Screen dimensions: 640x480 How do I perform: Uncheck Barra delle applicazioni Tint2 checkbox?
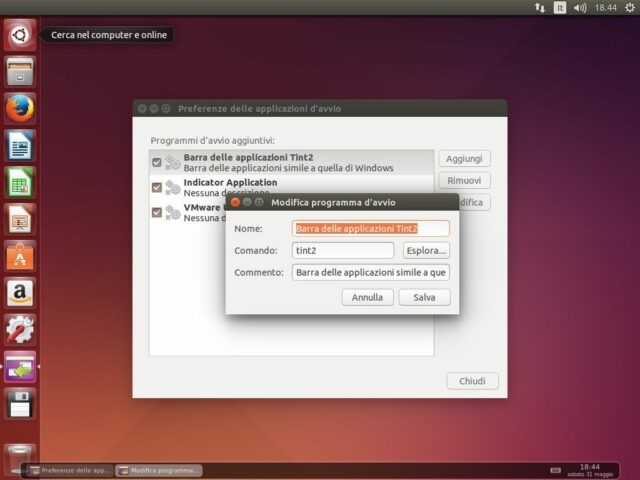156,162
